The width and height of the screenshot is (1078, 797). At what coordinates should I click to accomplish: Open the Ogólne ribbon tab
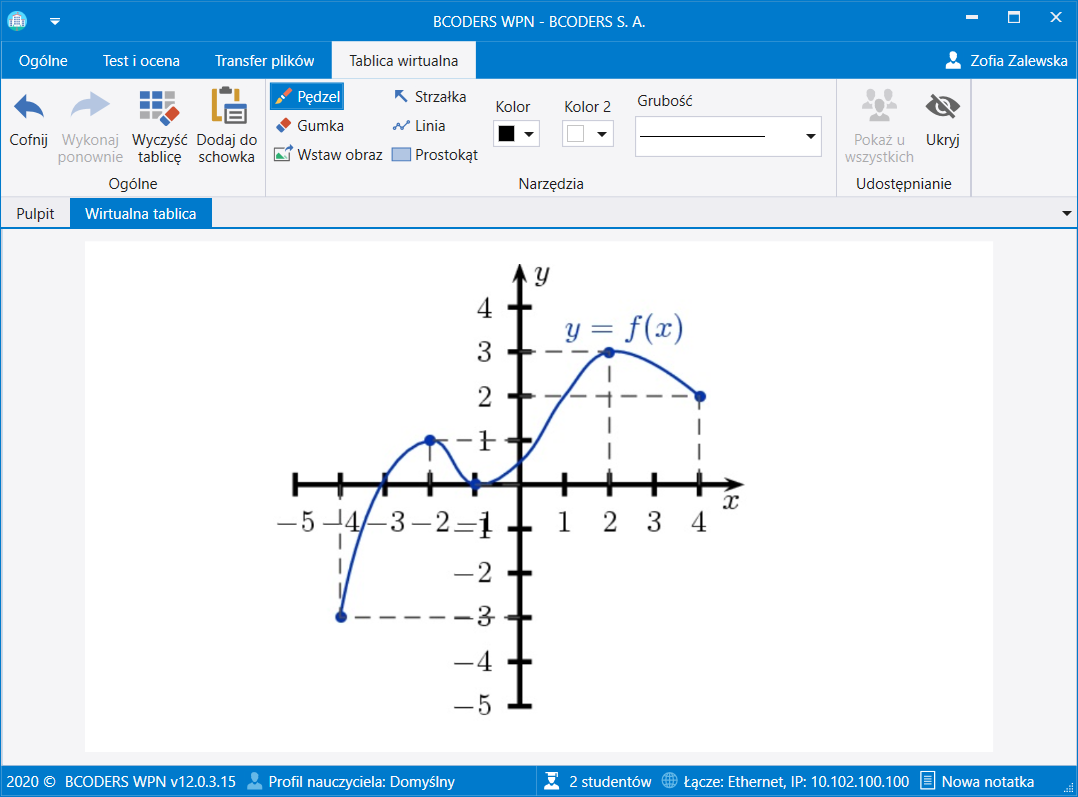tap(43, 61)
